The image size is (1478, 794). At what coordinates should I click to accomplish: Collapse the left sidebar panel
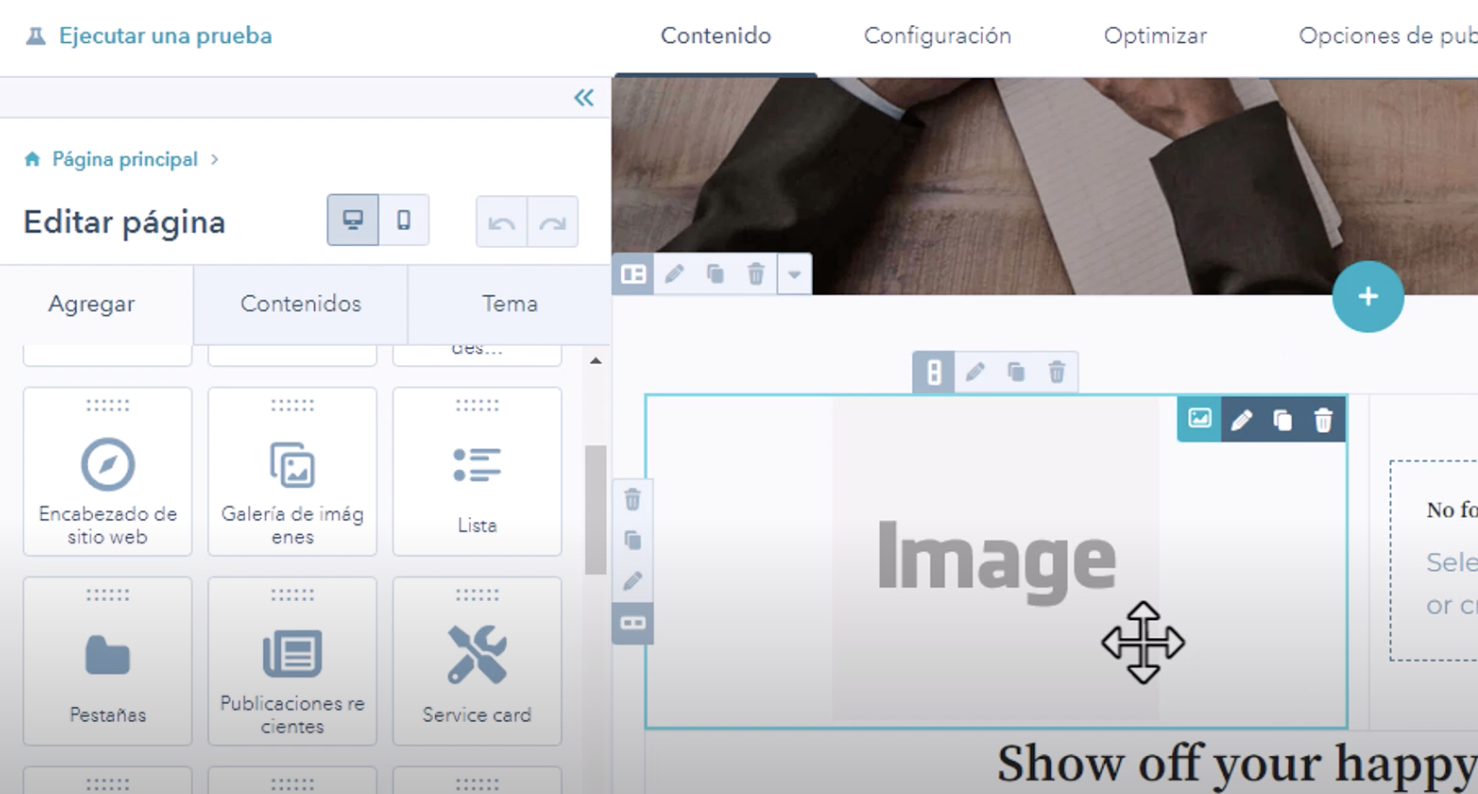584,97
